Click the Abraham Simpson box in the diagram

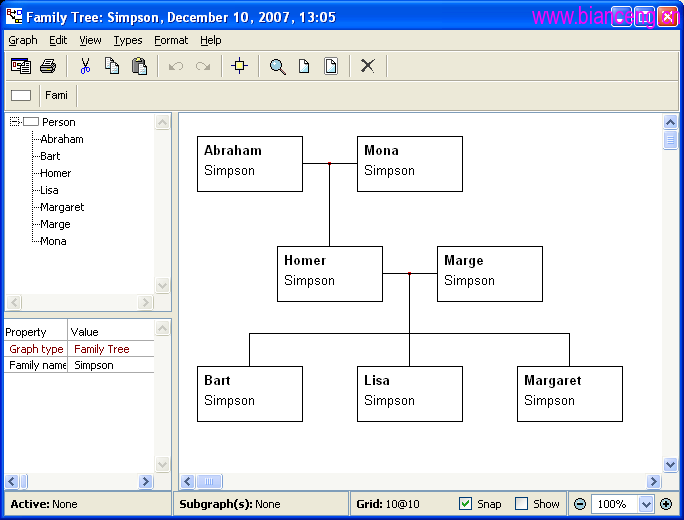(250, 164)
